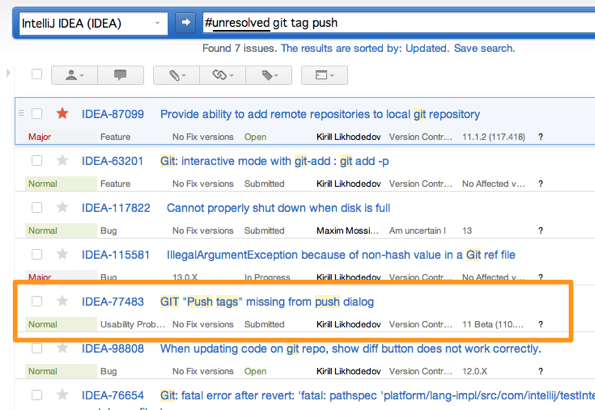The height and width of the screenshot is (410, 595).
Task: Click 'Usability Prob...' type of IDEA-77483
Action: tap(132, 325)
